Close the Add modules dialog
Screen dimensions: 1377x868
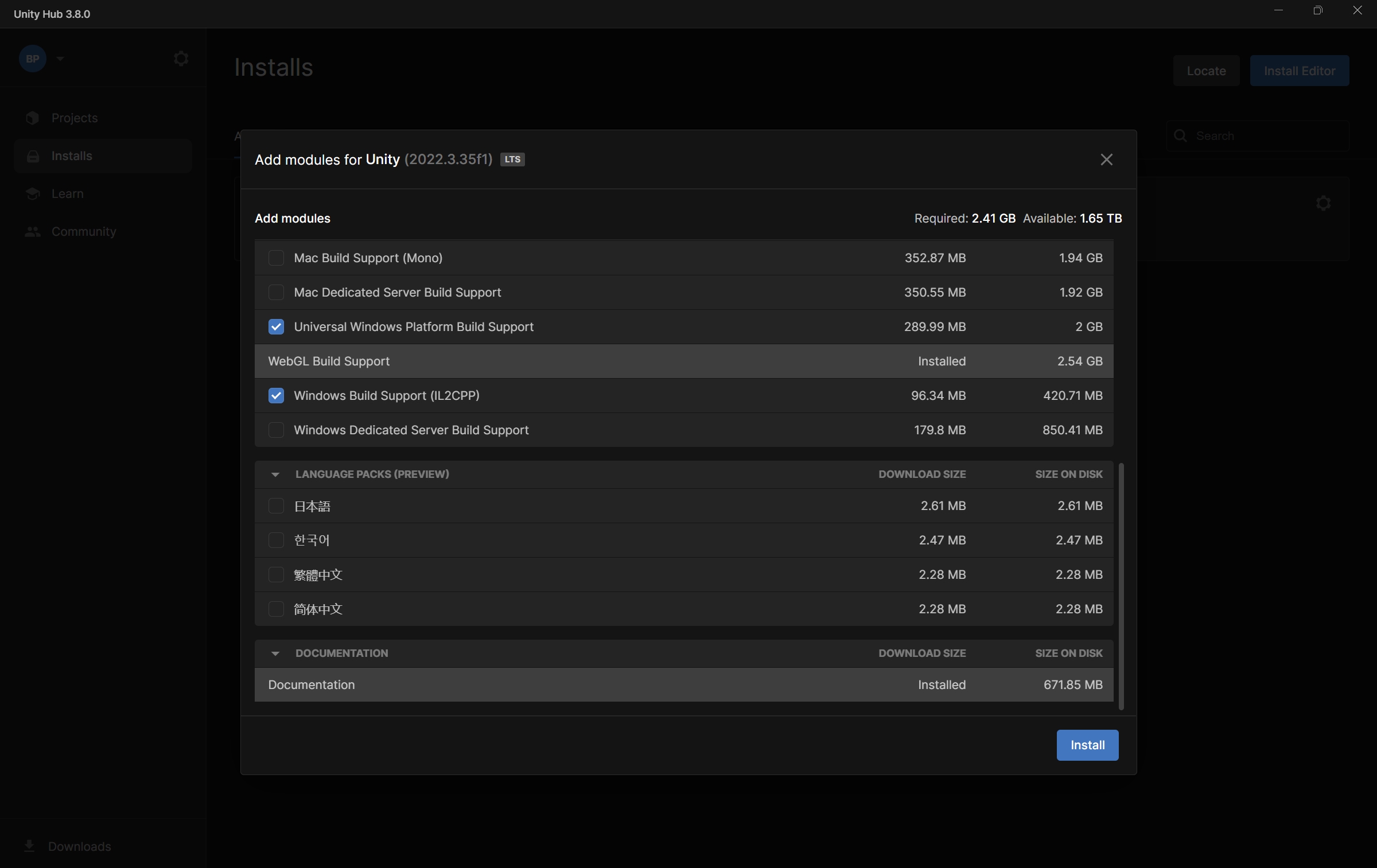tap(1106, 159)
